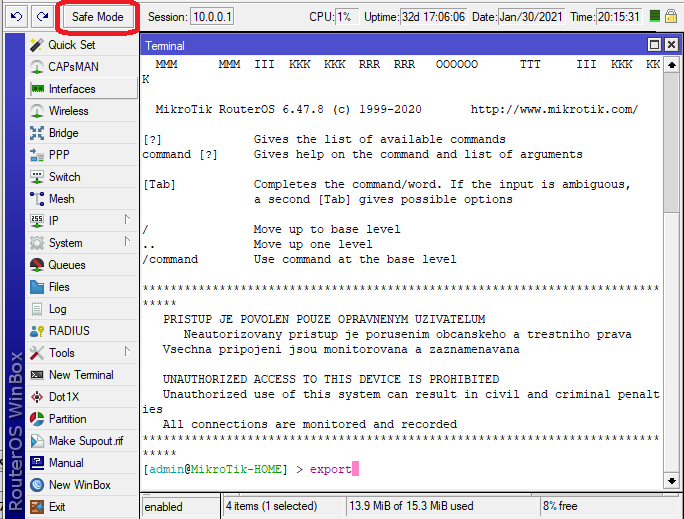Open the Bridge menu label
This screenshot has width=684, height=519.
tap(64, 133)
